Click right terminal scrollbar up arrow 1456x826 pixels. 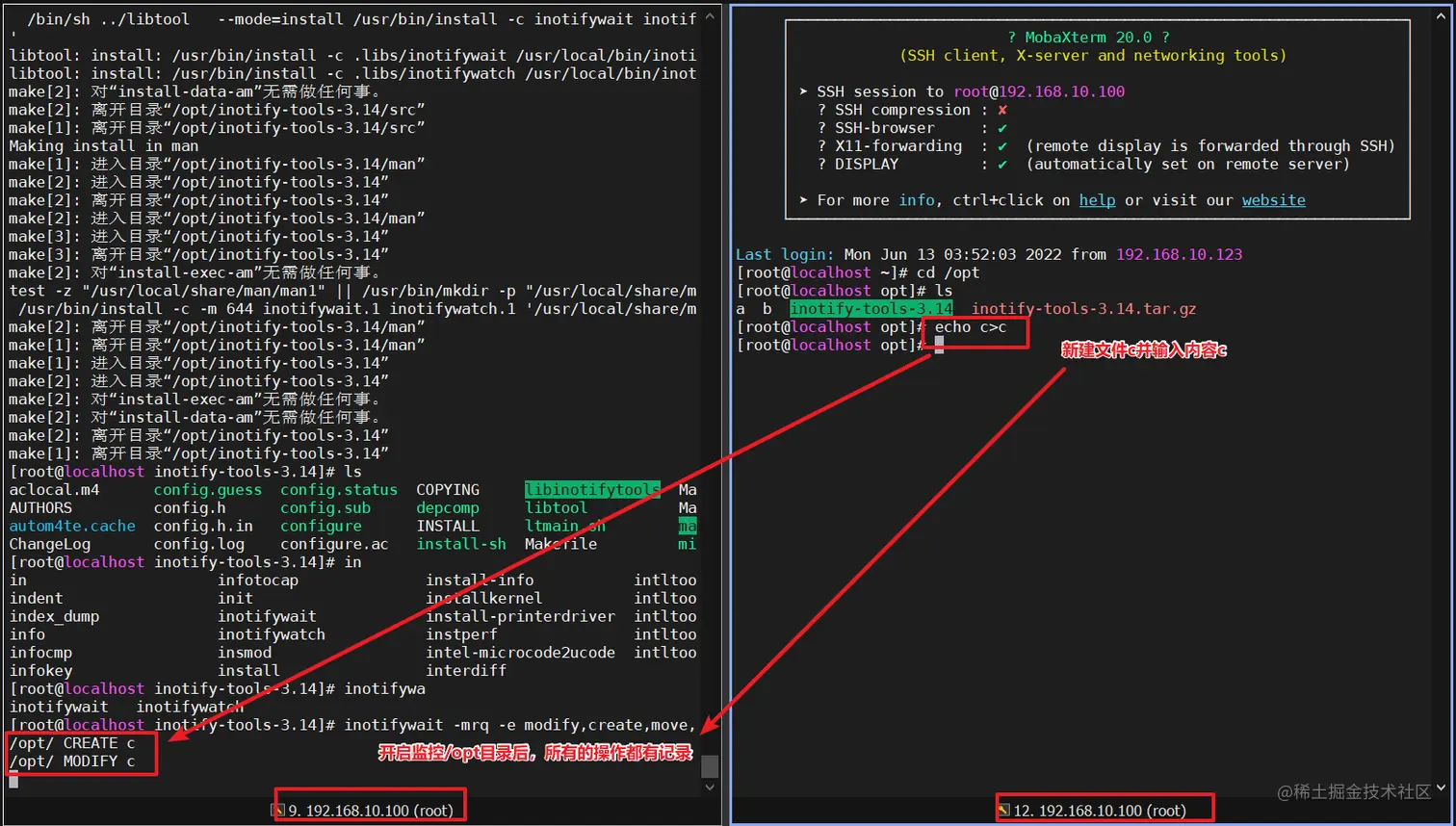click(x=1441, y=16)
